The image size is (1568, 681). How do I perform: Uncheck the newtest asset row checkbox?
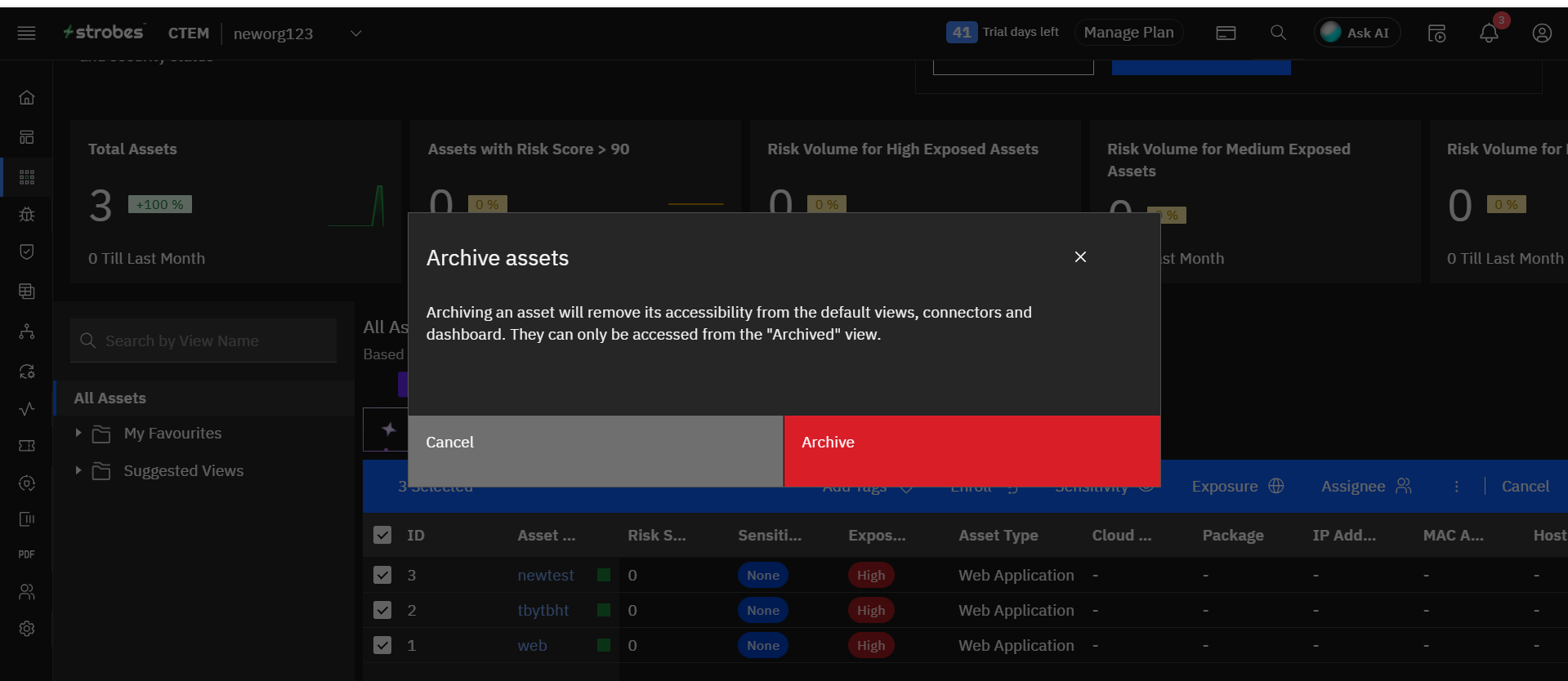click(382, 575)
